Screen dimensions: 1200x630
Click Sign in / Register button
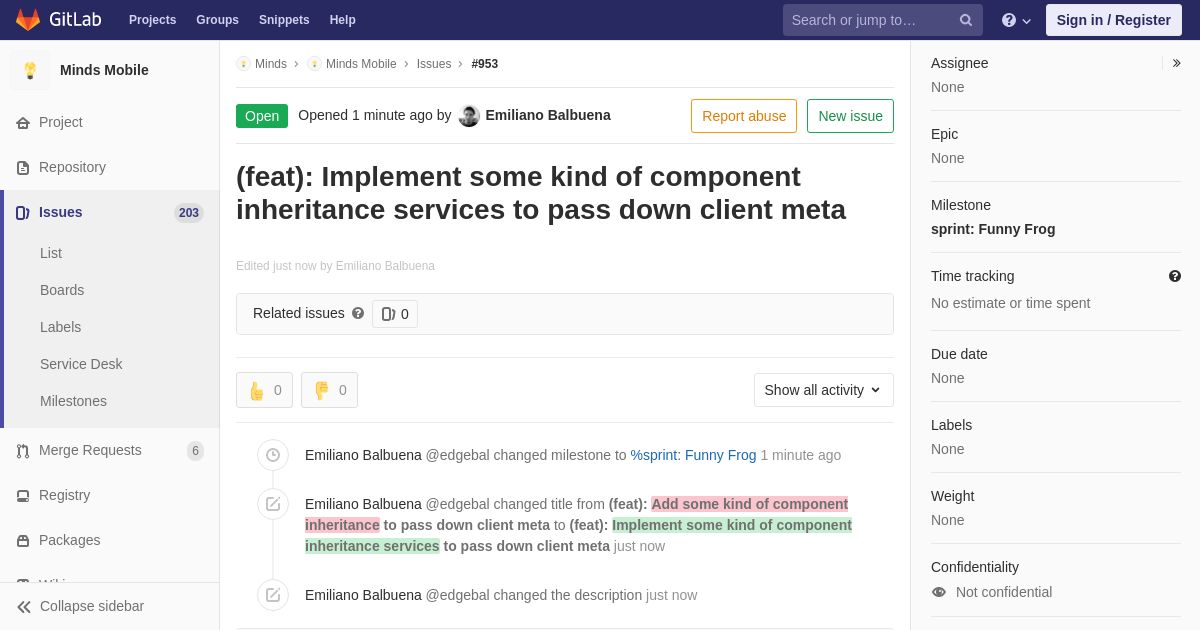[1114, 20]
